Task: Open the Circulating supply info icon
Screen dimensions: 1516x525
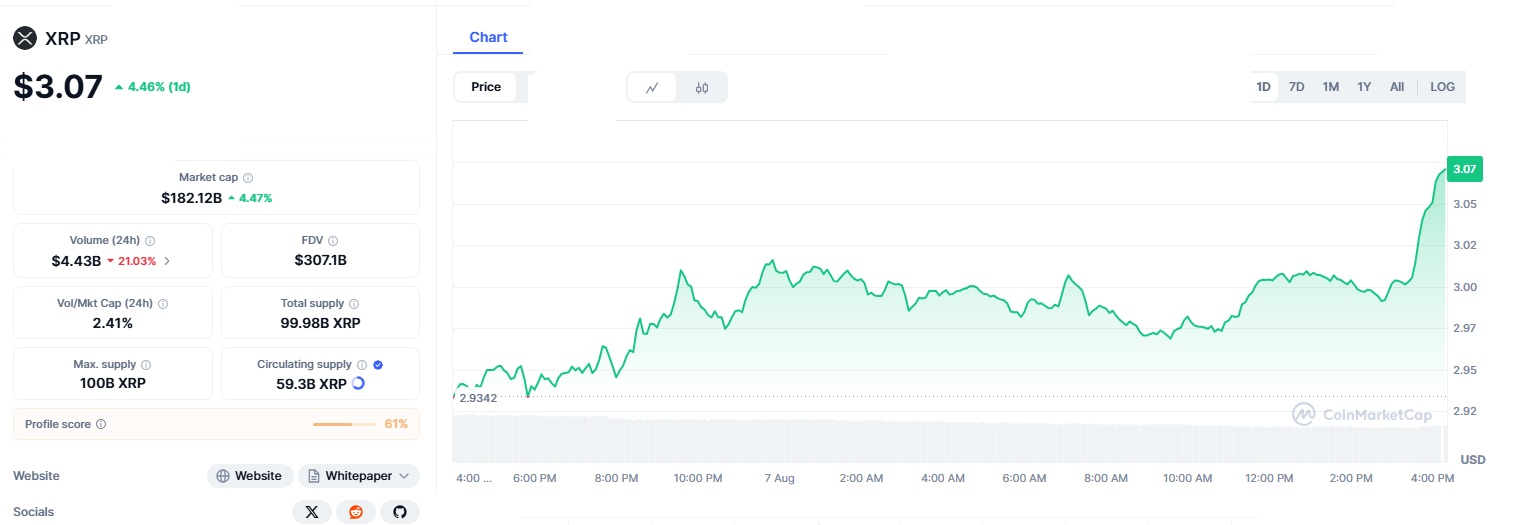Action: tap(362, 365)
